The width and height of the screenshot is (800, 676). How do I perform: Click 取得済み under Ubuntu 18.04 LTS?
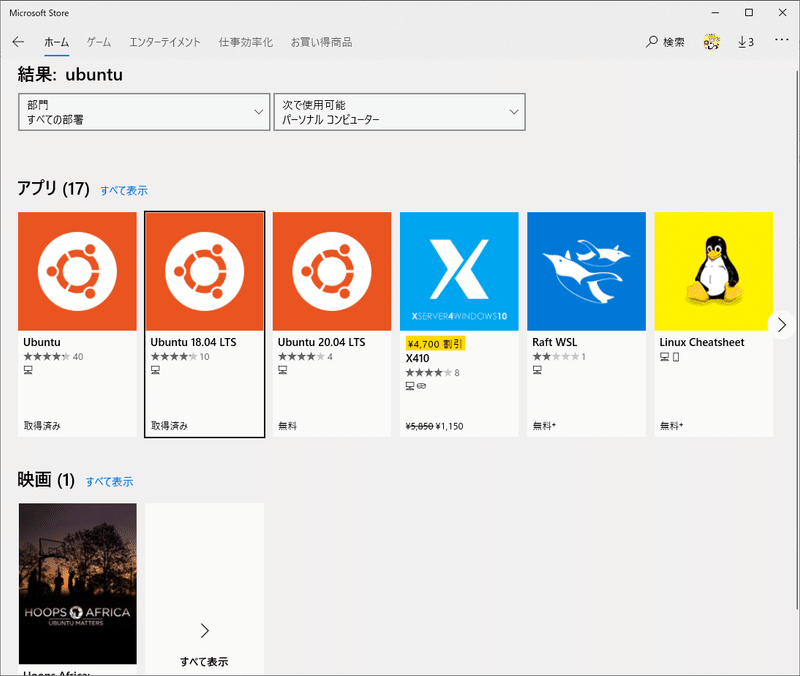click(169, 426)
